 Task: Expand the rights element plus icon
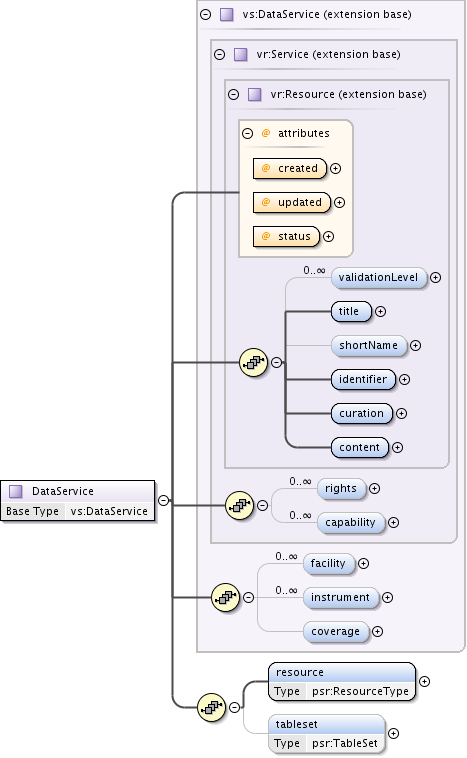[375, 489]
